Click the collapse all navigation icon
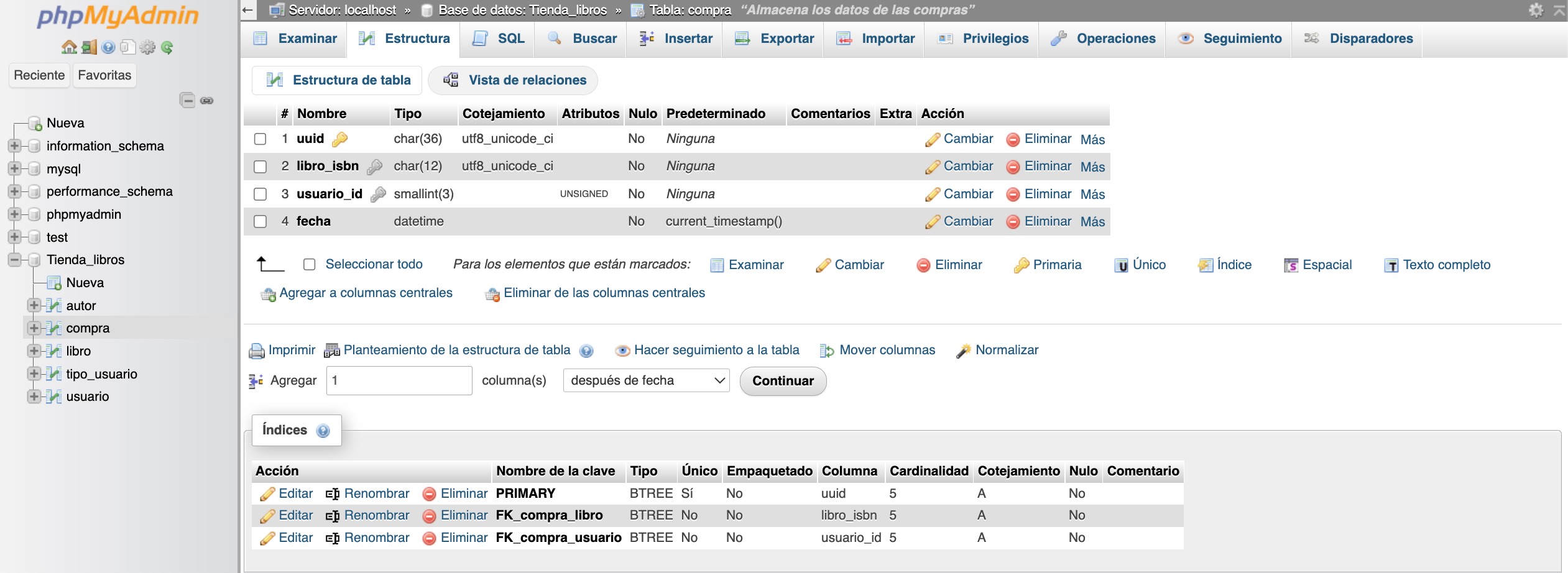The width and height of the screenshot is (1568, 573). (x=187, y=99)
